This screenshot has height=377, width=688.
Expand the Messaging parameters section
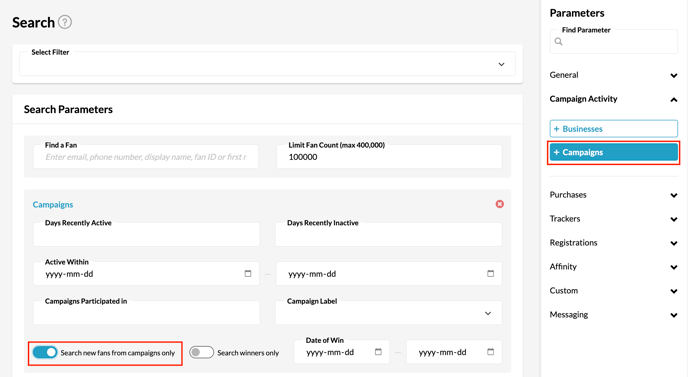click(x=613, y=315)
